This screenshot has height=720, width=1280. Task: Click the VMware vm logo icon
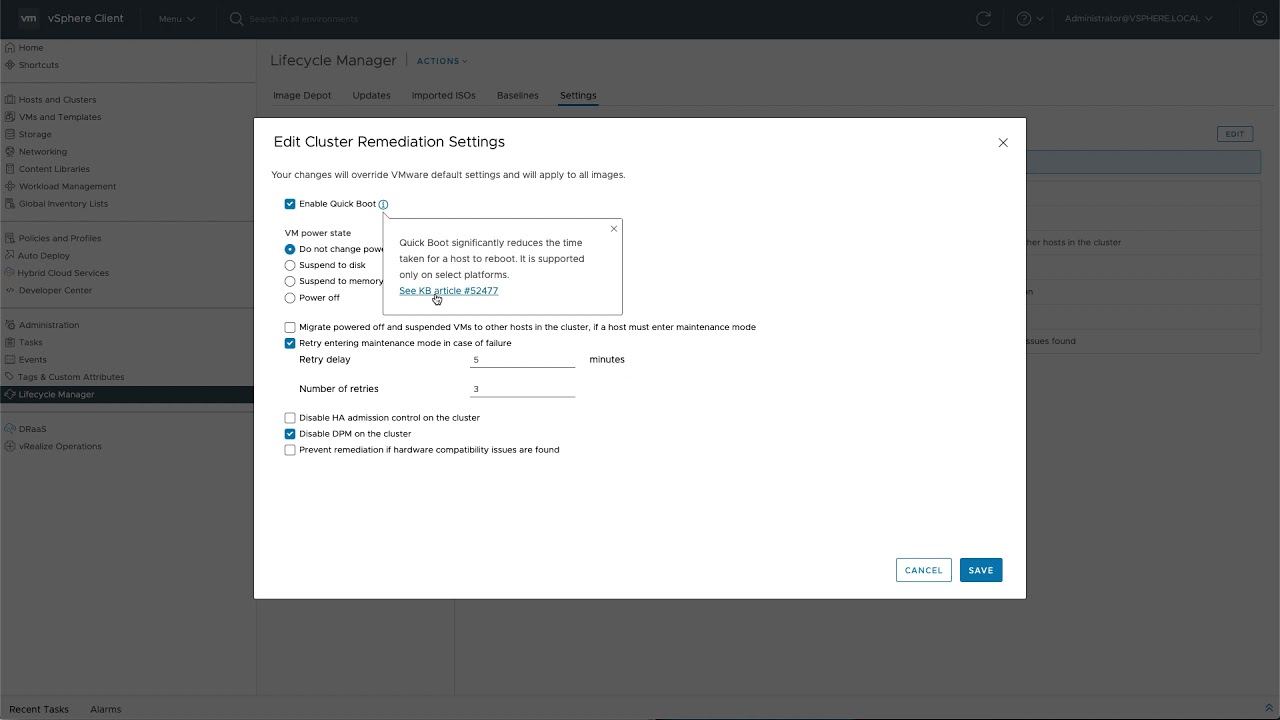[x=28, y=18]
